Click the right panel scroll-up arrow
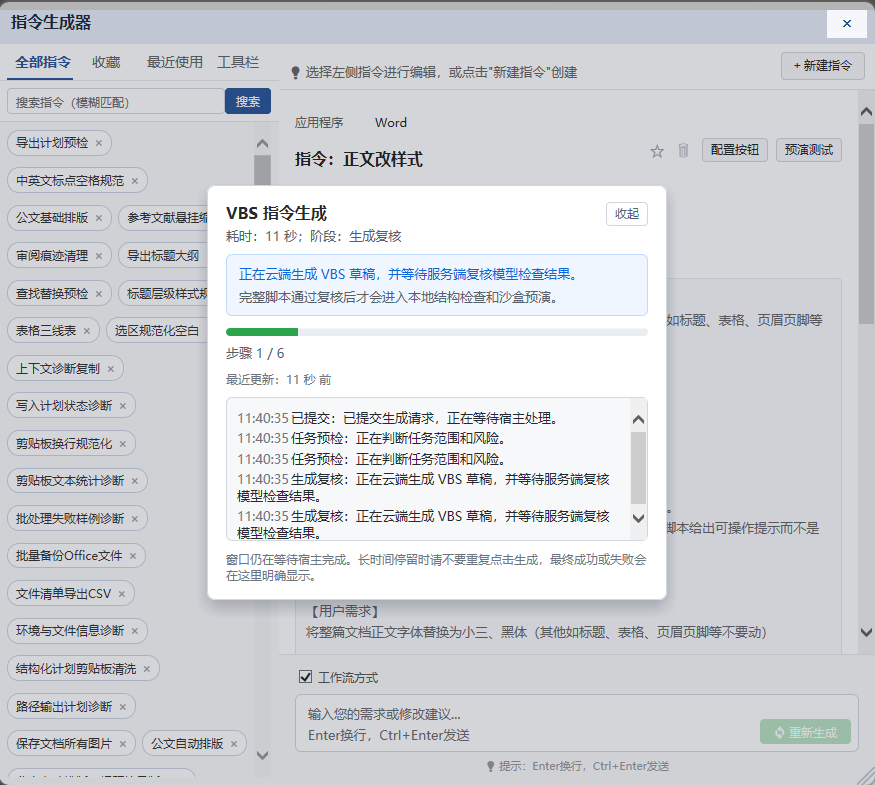This screenshot has height=785, width=875. pyautogui.click(x=866, y=112)
